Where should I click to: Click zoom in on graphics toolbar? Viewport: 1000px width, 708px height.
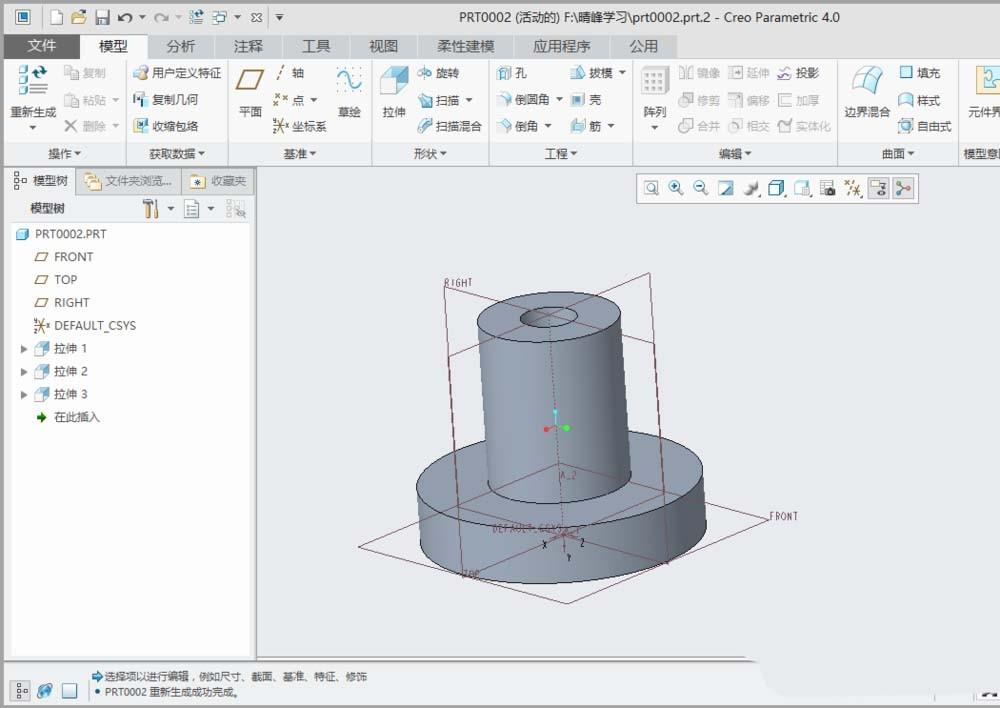coord(676,188)
